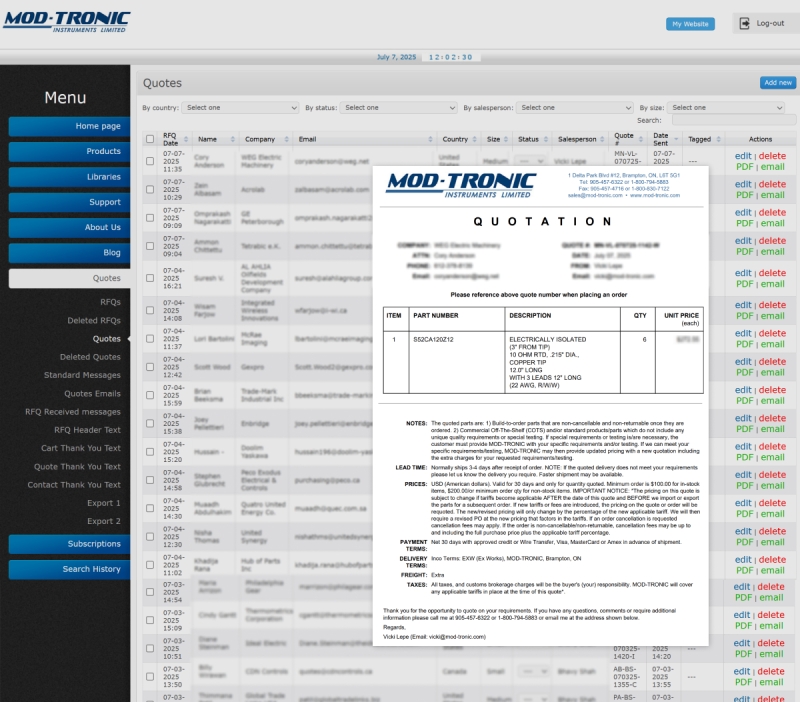Open Standard Messages submenu entry

point(82,375)
